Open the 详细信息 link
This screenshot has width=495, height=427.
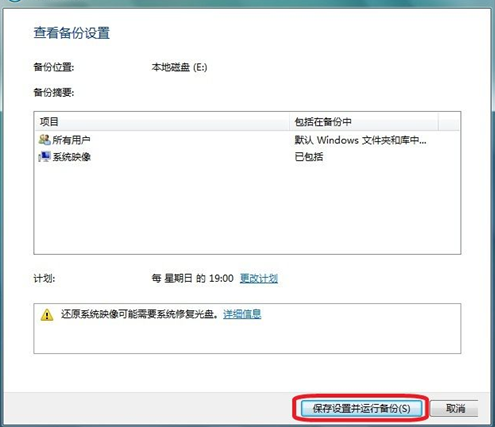coord(242,314)
